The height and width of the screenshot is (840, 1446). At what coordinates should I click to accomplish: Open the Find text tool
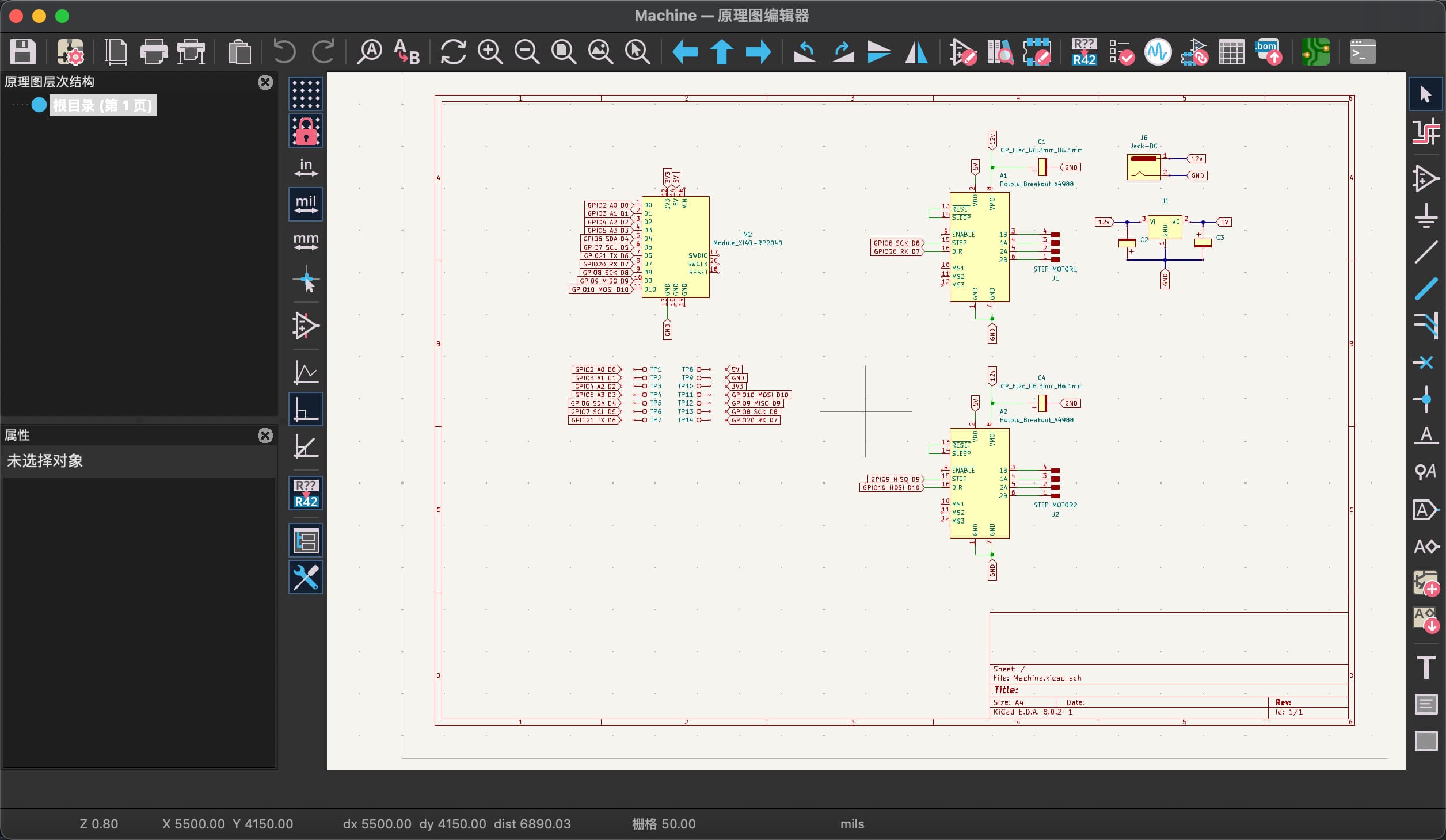[x=370, y=52]
